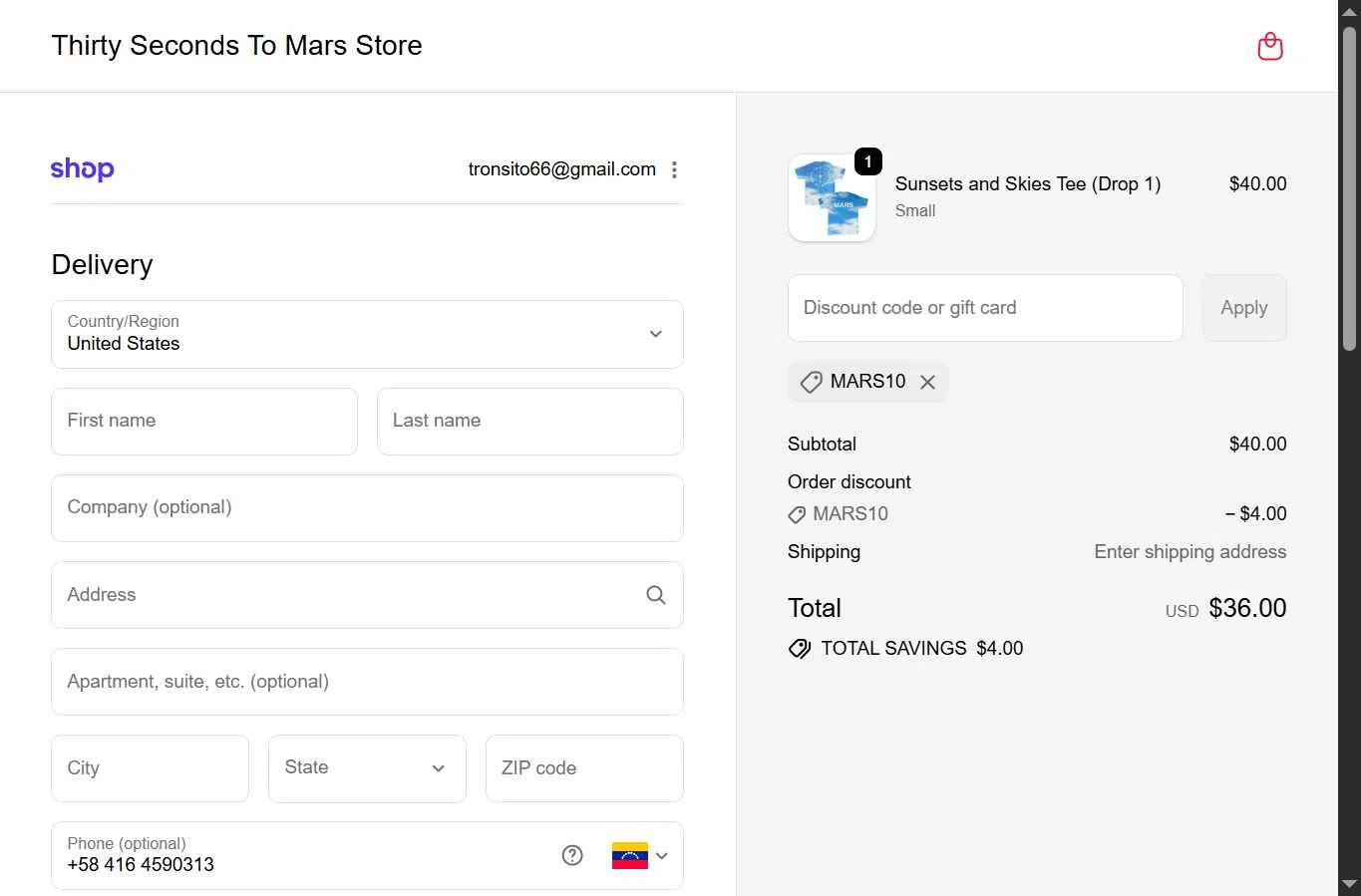Open account options kebab menu beside email

675,169
